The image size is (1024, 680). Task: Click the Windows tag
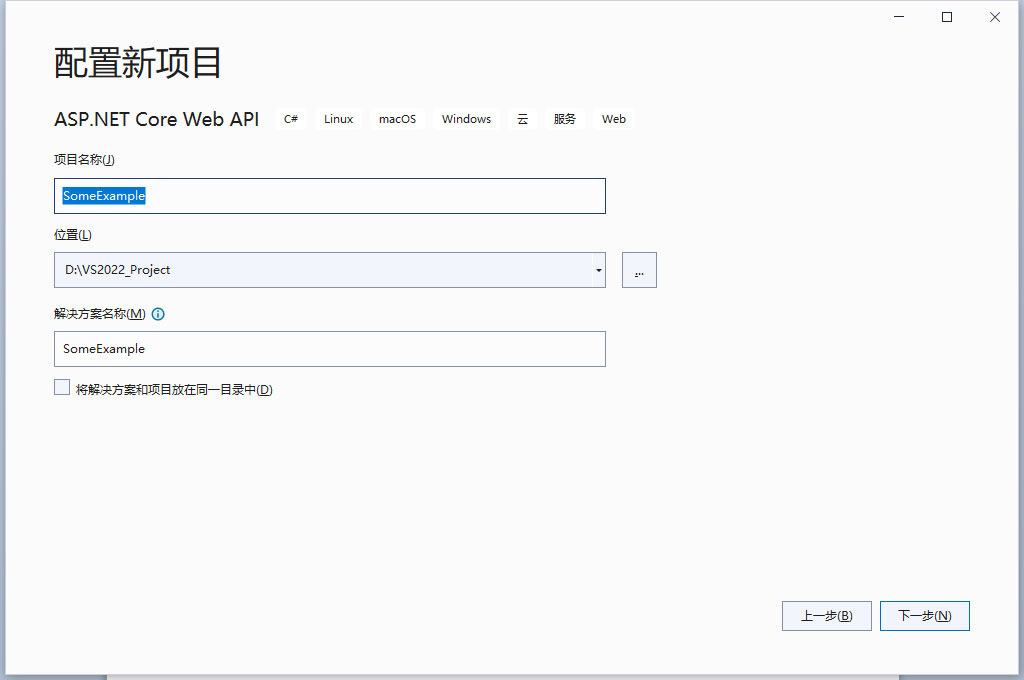466,119
